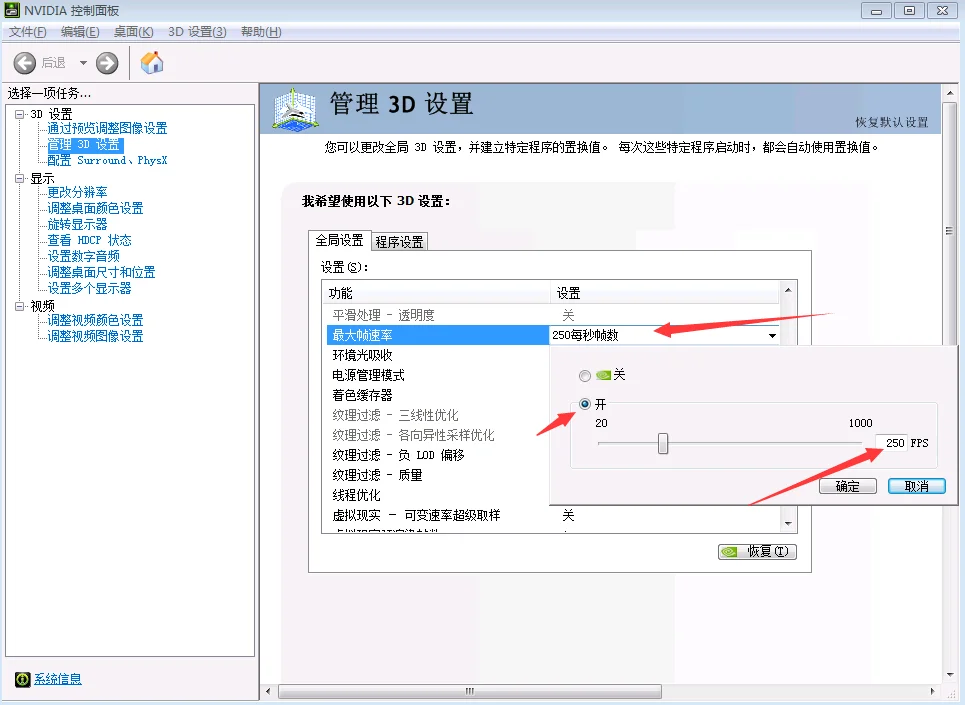Image resolution: width=965 pixels, height=705 pixels.
Task: Open the 系统信息 link
Action: pyautogui.click(x=57, y=679)
